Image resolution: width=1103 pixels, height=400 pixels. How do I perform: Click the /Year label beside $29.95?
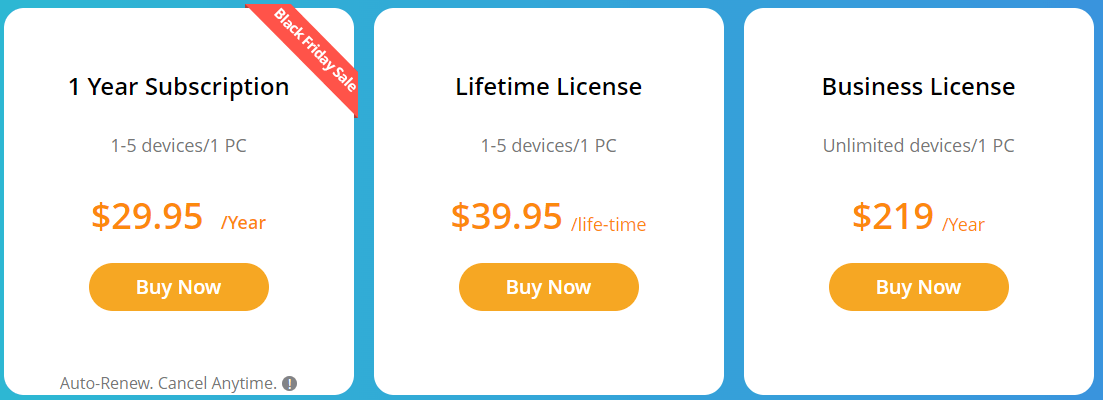(243, 223)
